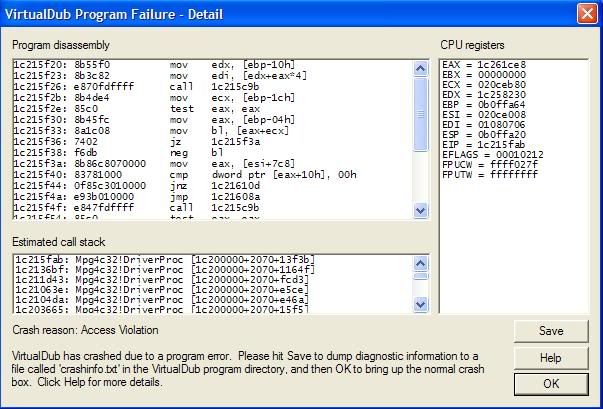Close the Program Failure dialog

point(587,14)
